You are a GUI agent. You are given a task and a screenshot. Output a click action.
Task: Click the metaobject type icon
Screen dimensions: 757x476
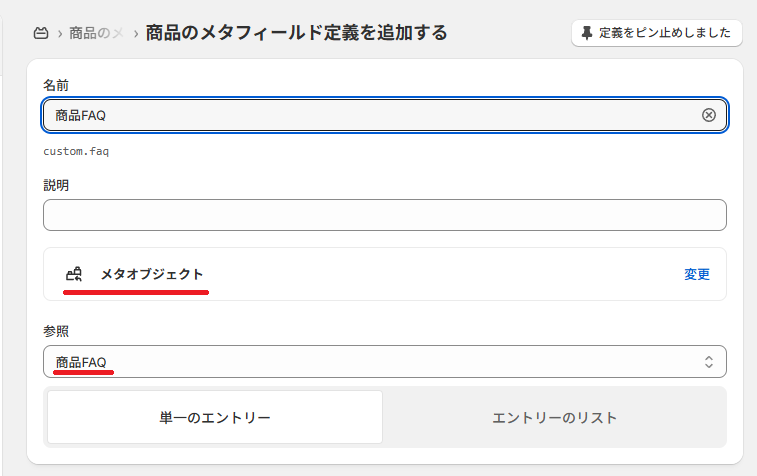(x=74, y=274)
